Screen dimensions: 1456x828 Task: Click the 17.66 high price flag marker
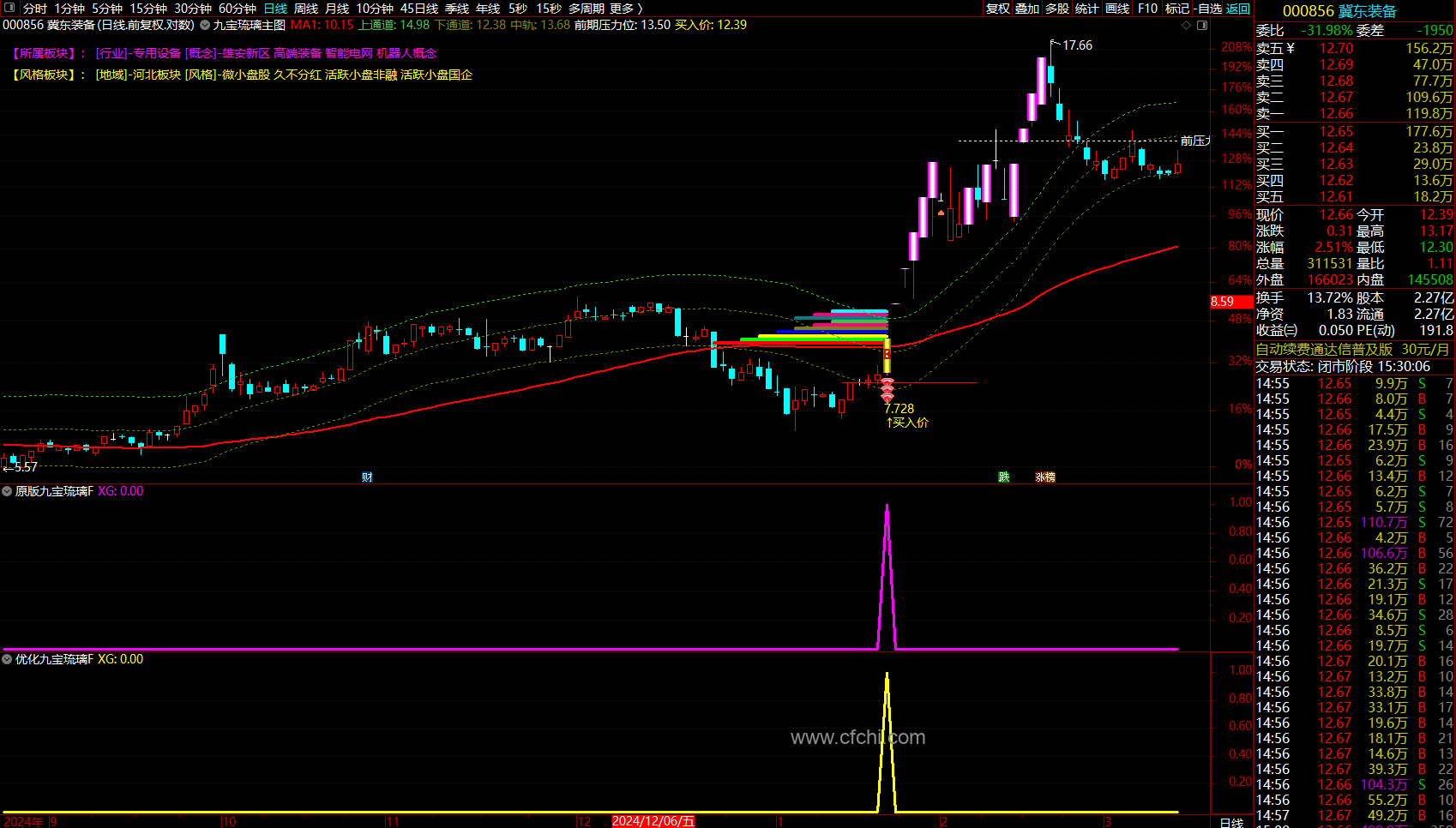coord(1072,45)
